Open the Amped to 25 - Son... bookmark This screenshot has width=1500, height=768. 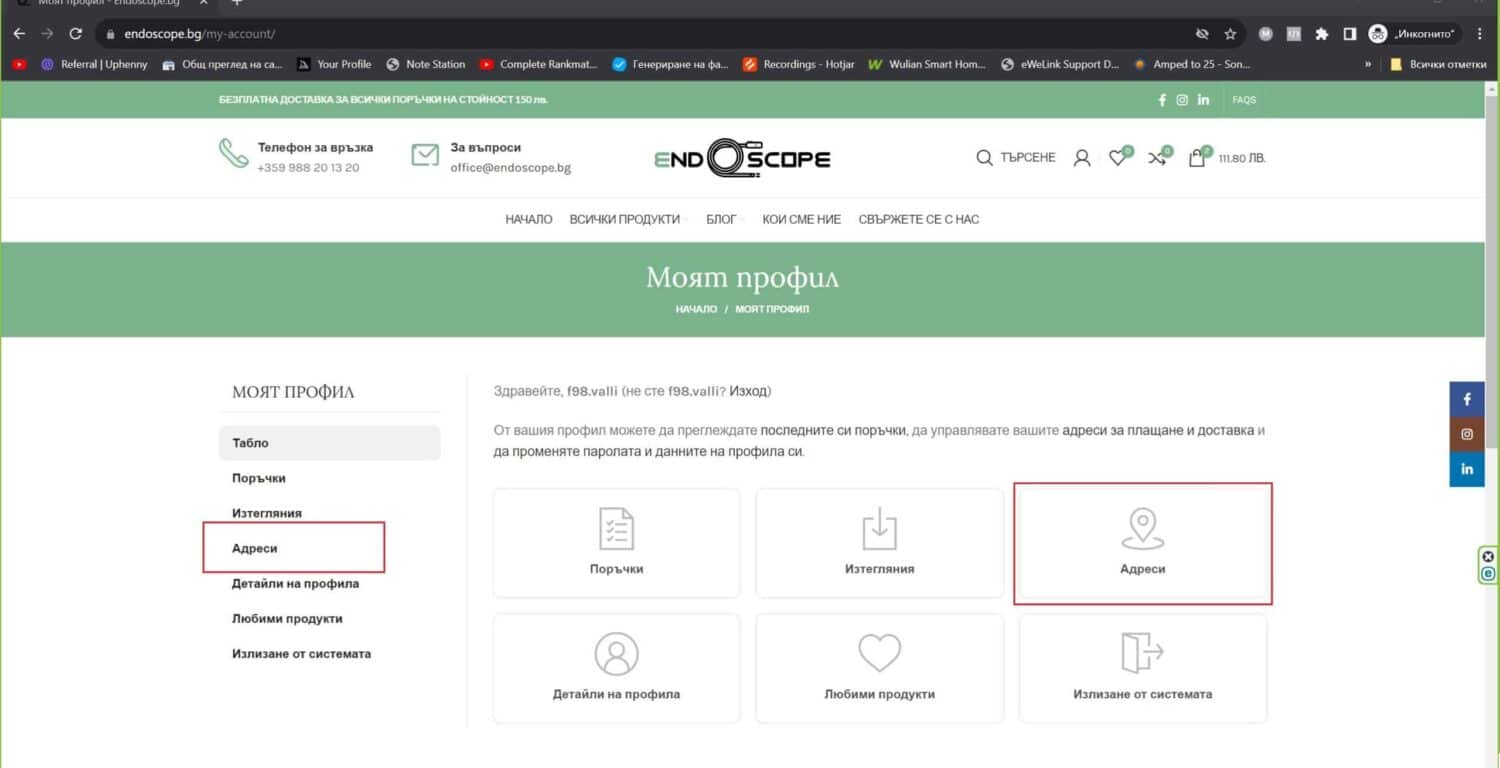point(1191,64)
